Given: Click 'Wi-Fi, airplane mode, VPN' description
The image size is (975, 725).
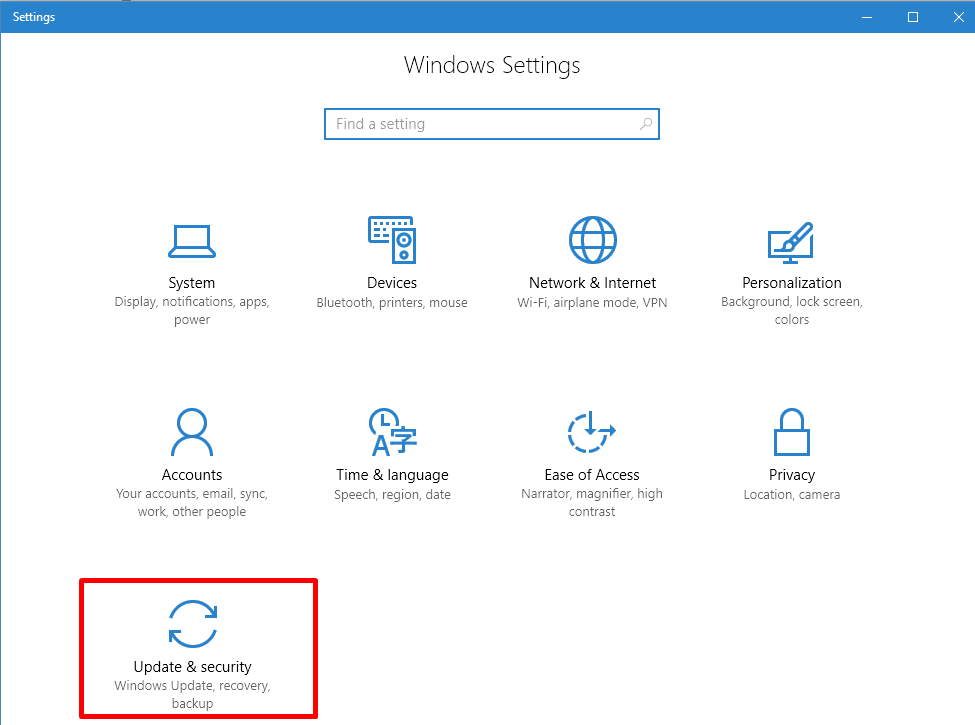Looking at the screenshot, I should click(x=592, y=303).
